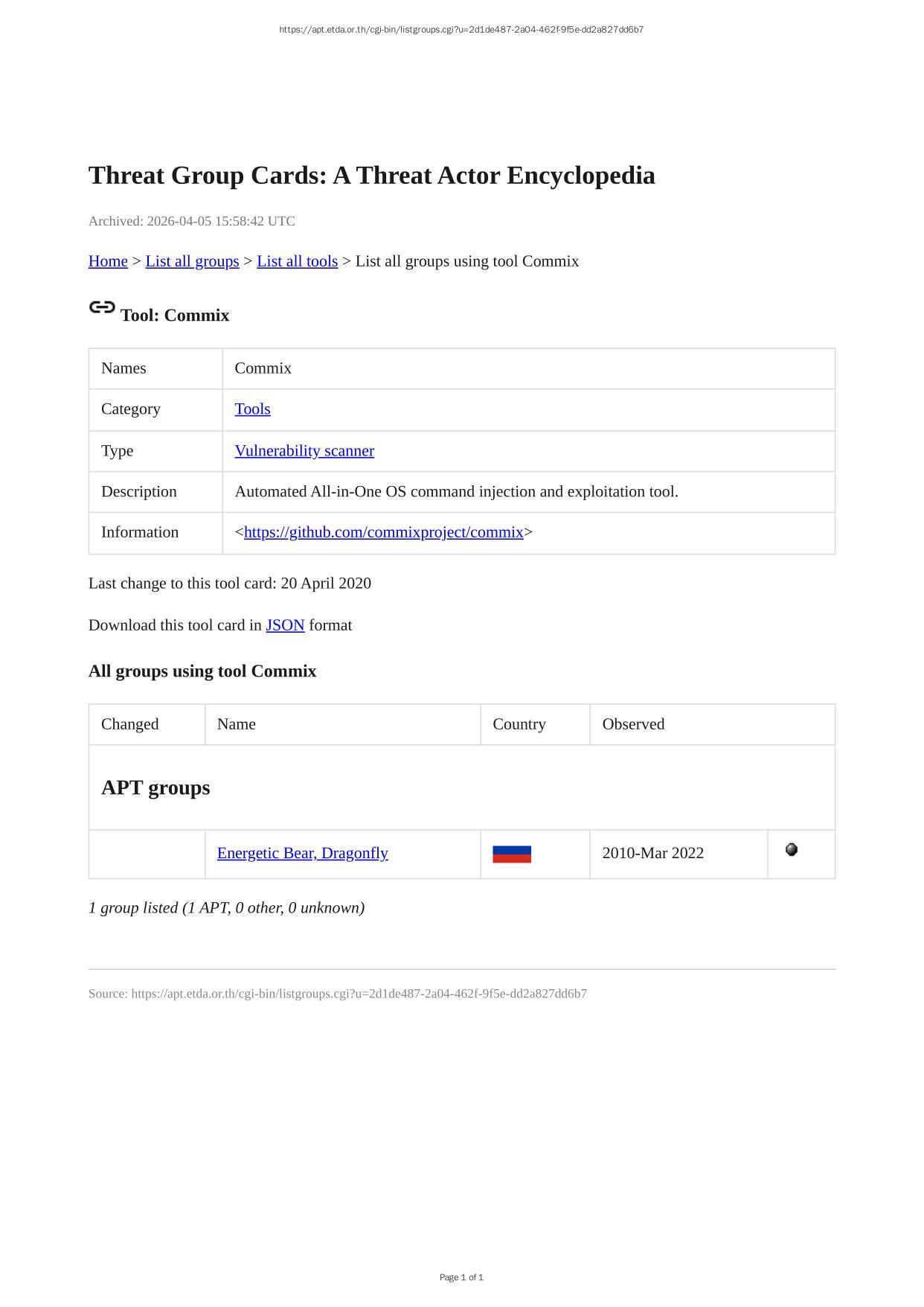
Task: Click the 2010-Mar 2022 observed date cell
Action: tap(652, 853)
